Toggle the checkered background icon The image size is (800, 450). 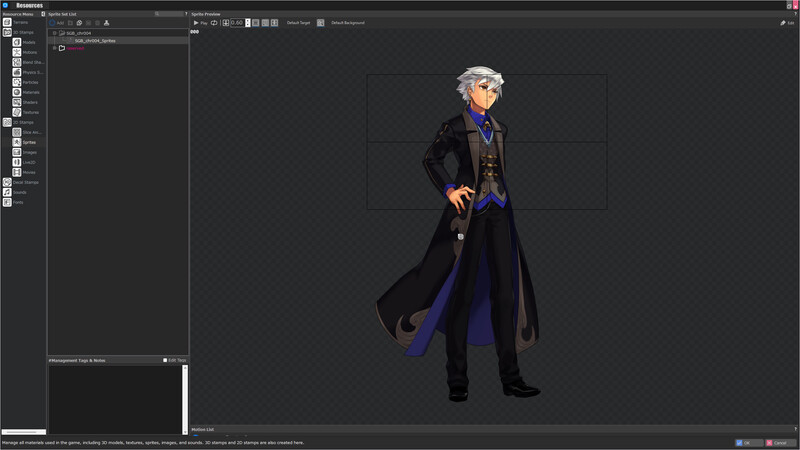coord(320,23)
